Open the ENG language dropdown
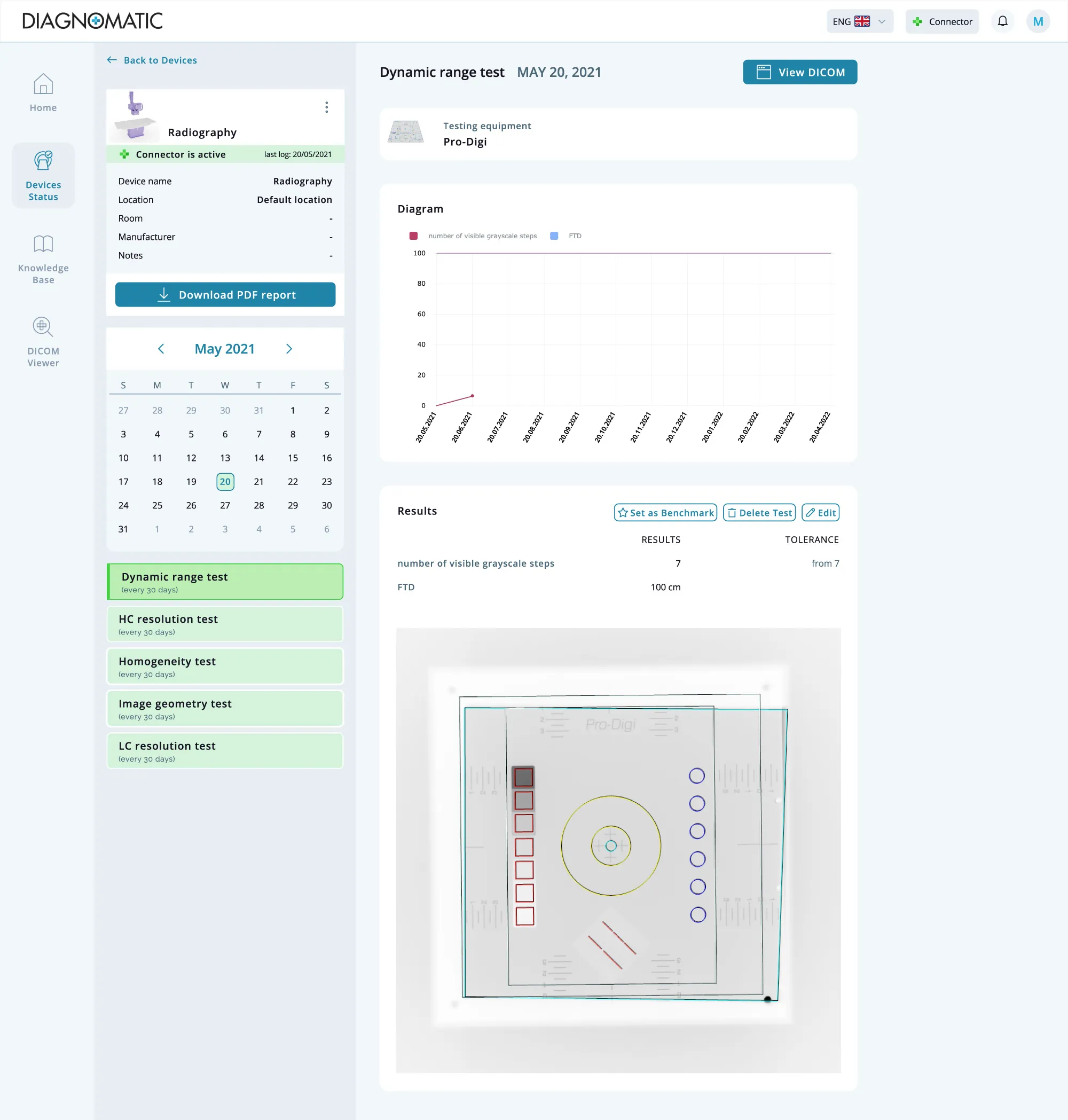1068x1120 pixels. coord(860,21)
